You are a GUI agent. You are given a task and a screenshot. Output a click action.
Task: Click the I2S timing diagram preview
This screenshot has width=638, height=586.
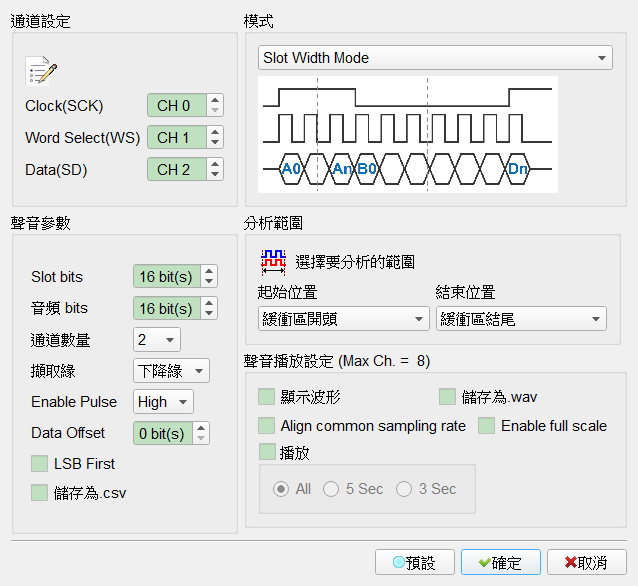click(x=408, y=134)
